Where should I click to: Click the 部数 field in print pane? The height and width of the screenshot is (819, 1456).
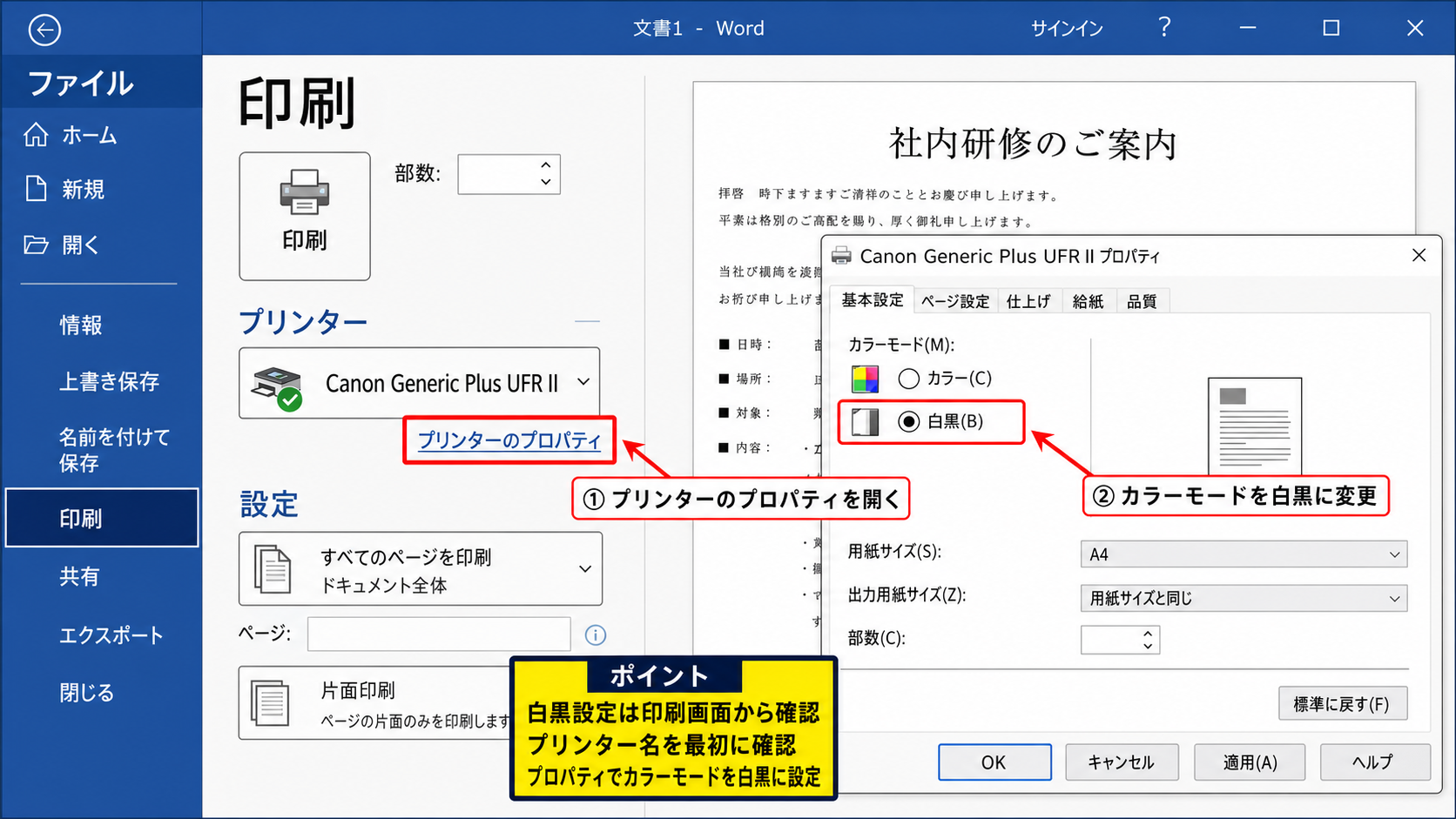point(509,174)
